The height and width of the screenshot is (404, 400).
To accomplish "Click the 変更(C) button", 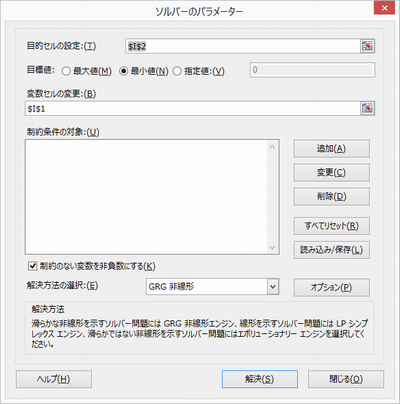I will (x=331, y=173).
